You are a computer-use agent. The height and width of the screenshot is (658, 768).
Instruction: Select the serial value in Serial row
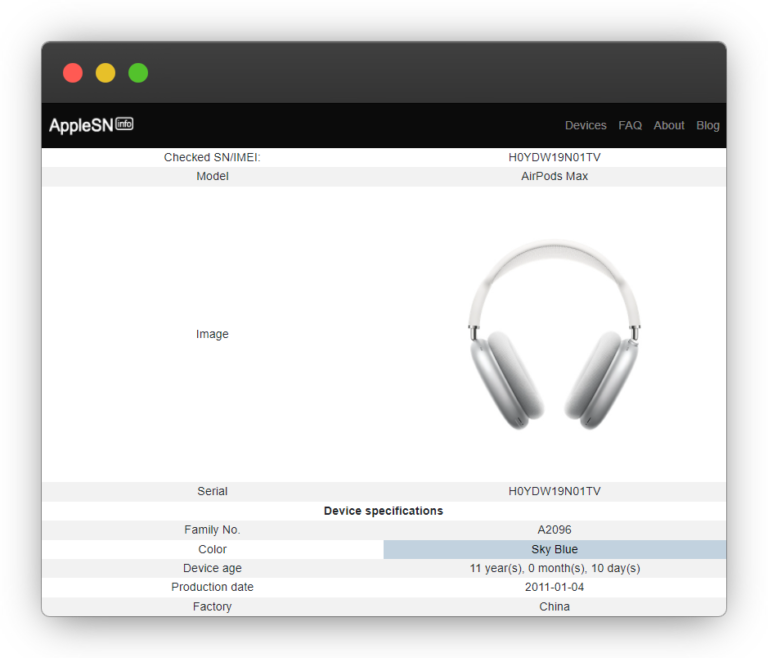(554, 491)
